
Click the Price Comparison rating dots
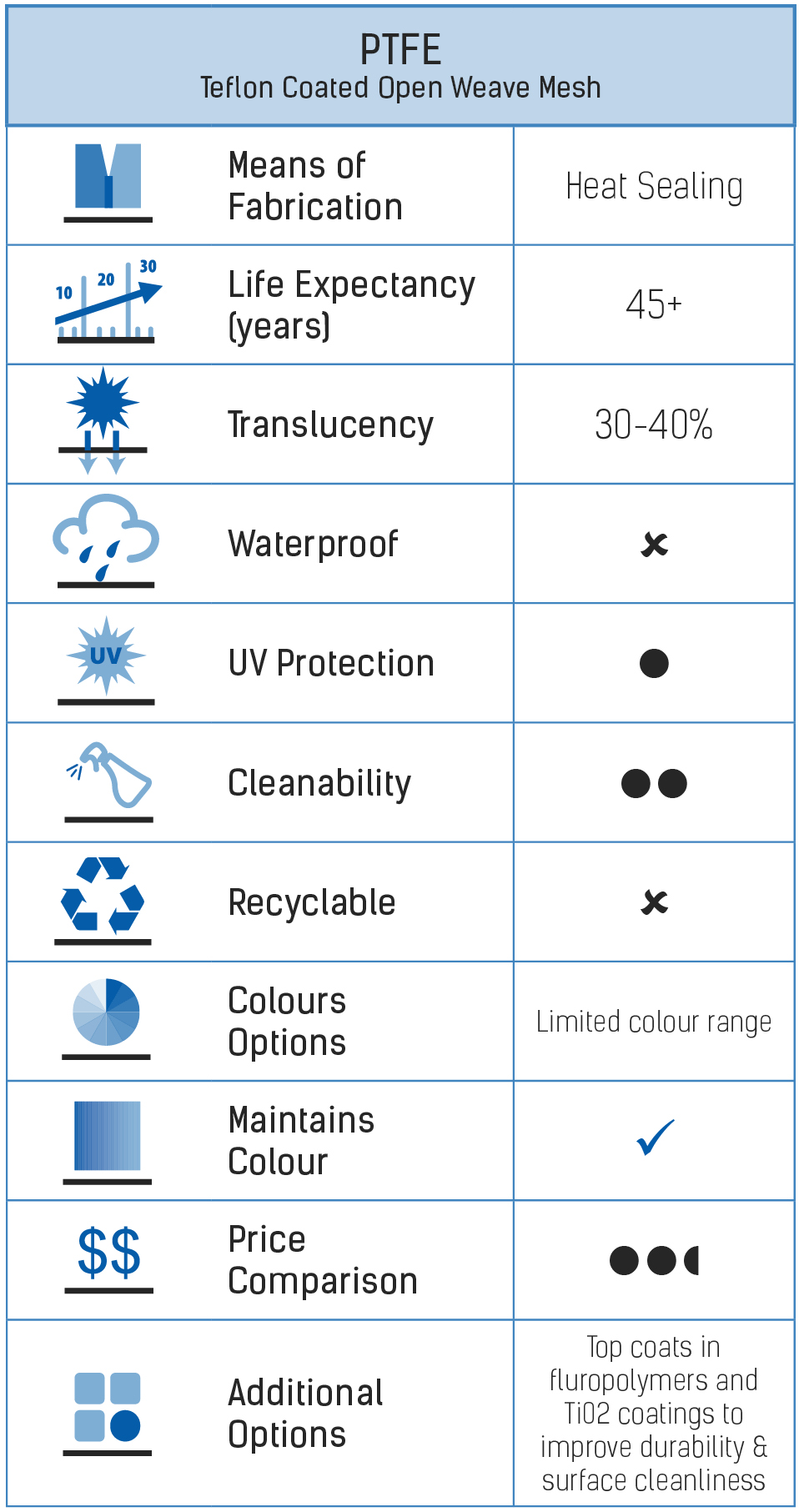(x=654, y=1260)
